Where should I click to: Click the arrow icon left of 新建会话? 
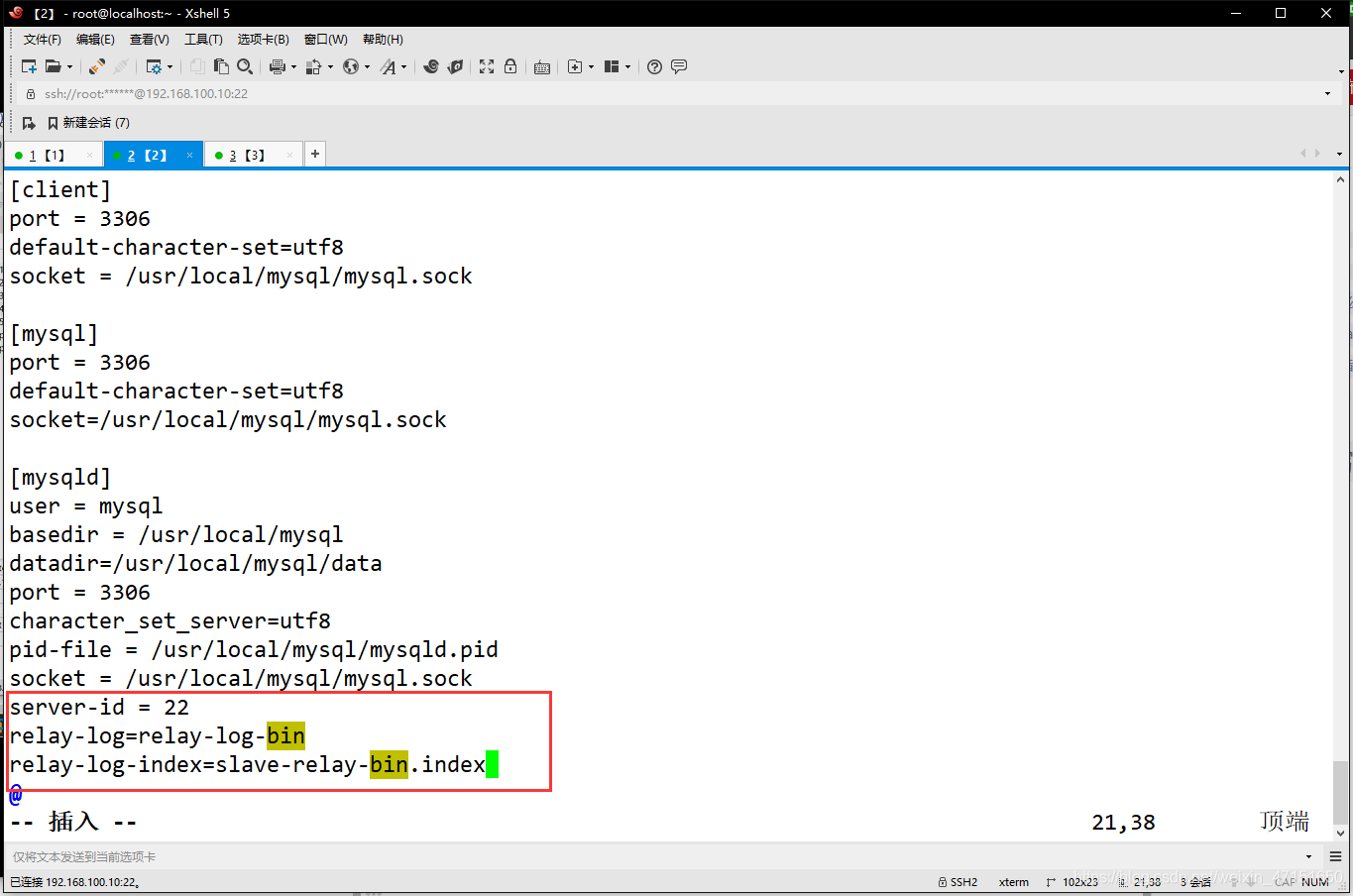pos(29,123)
